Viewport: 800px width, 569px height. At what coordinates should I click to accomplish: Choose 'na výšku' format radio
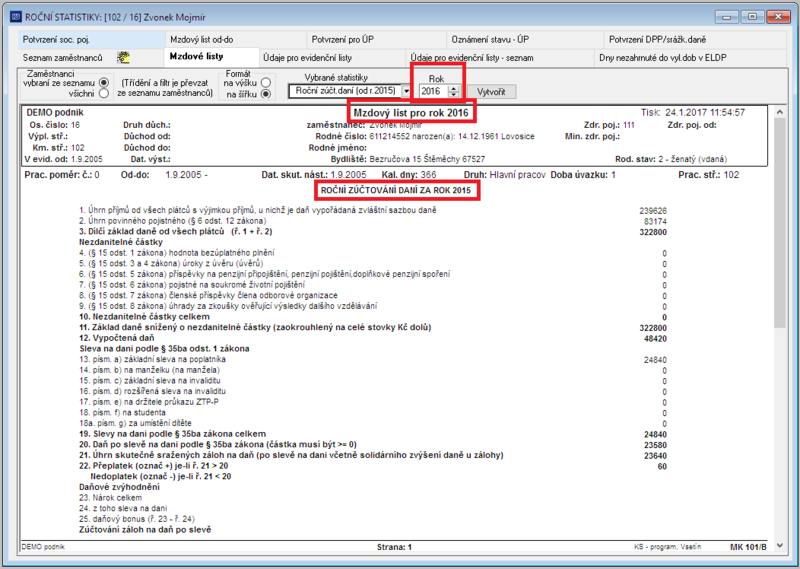(x=265, y=82)
